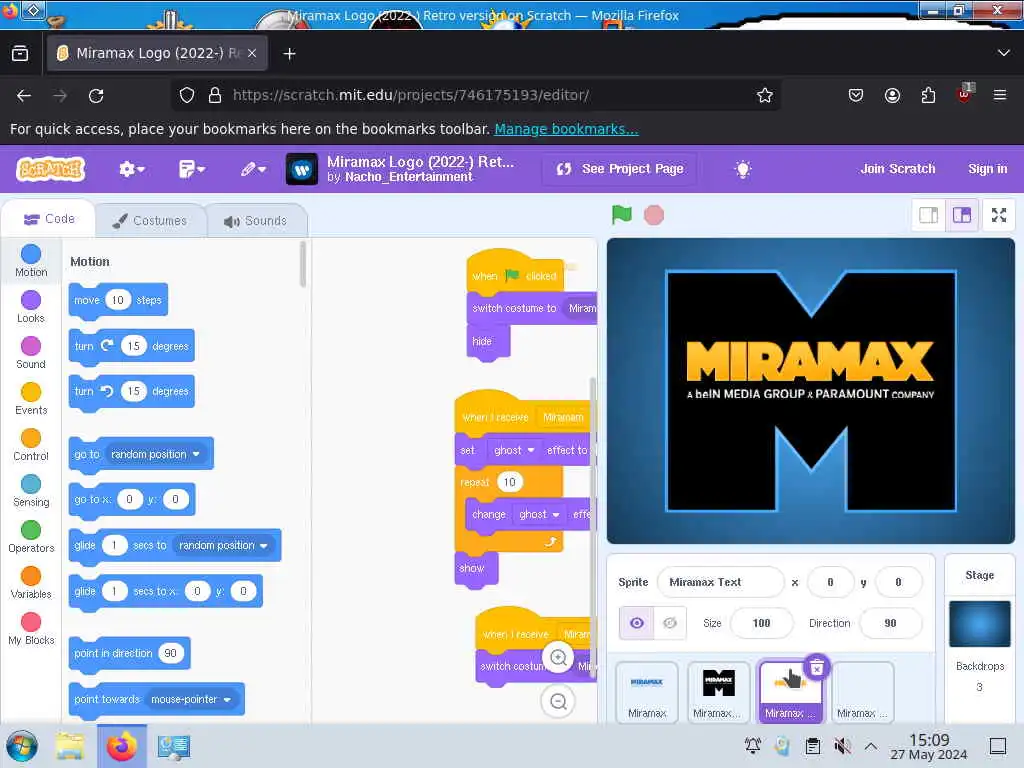Select the My Blocks category
Image resolution: width=1024 pixels, height=768 pixels.
tap(31, 629)
